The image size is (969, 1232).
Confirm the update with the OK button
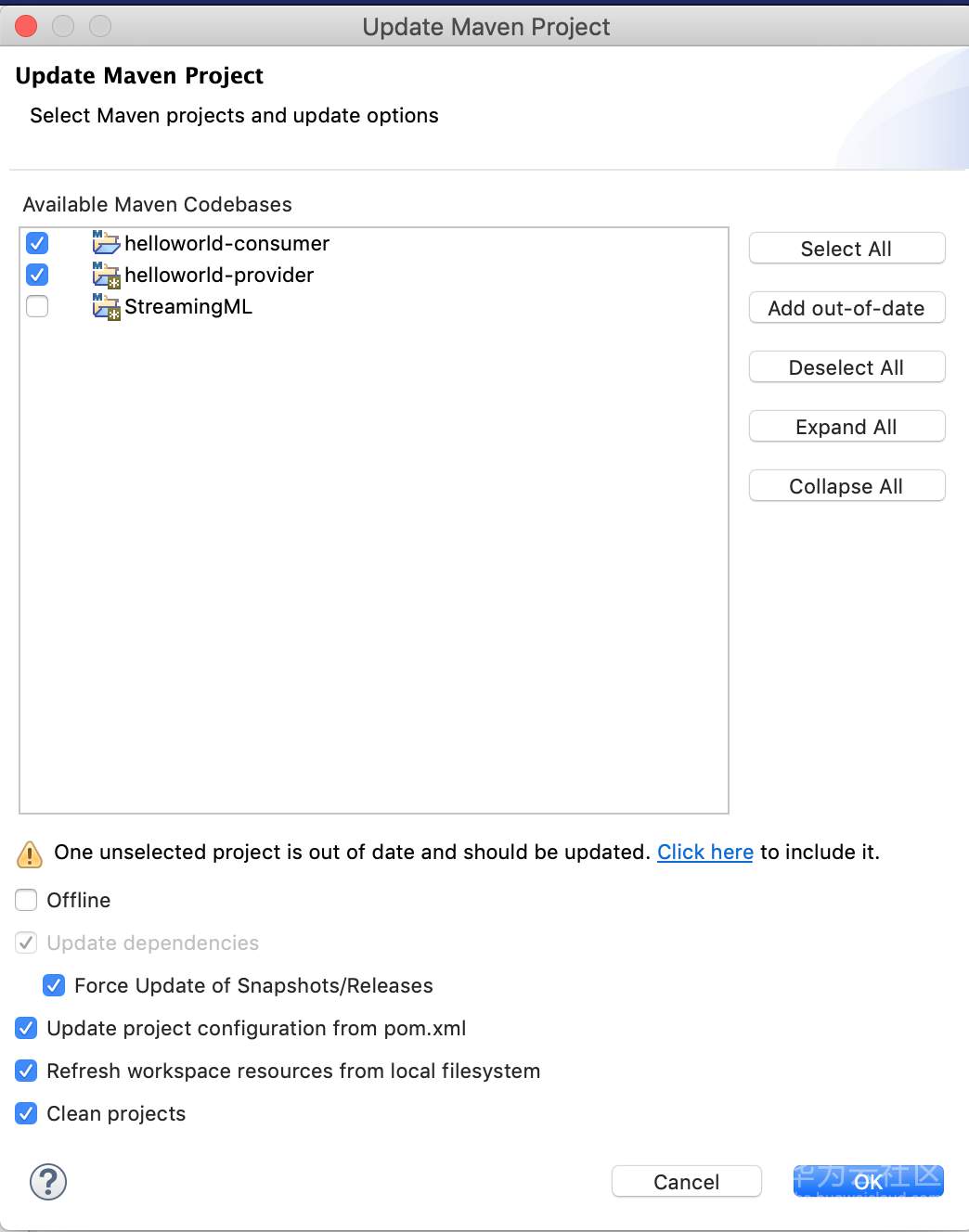[x=868, y=1181]
